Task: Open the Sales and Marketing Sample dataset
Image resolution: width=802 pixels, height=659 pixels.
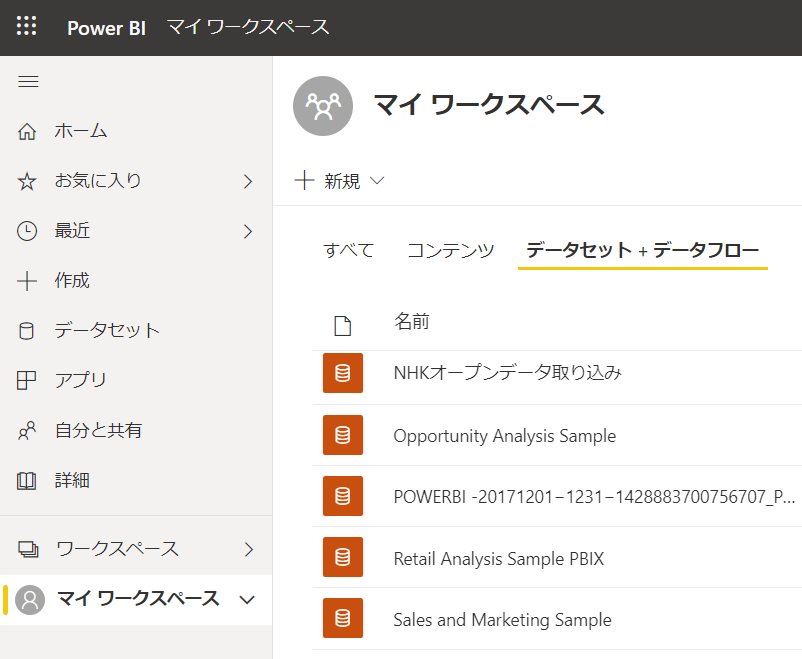Action: click(502, 620)
